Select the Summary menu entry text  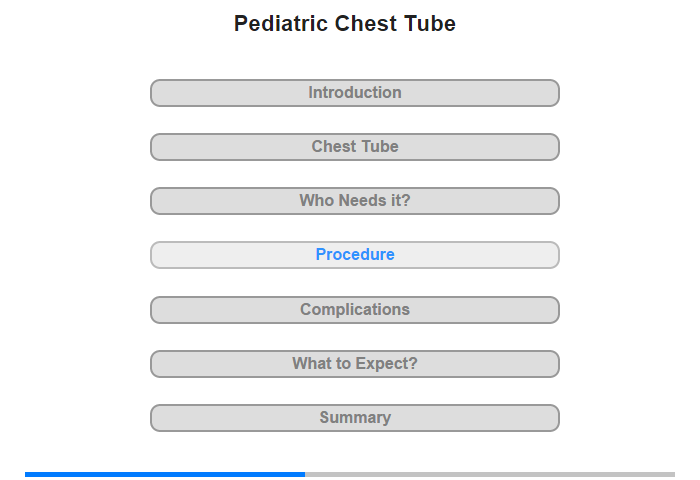point(355,417)
